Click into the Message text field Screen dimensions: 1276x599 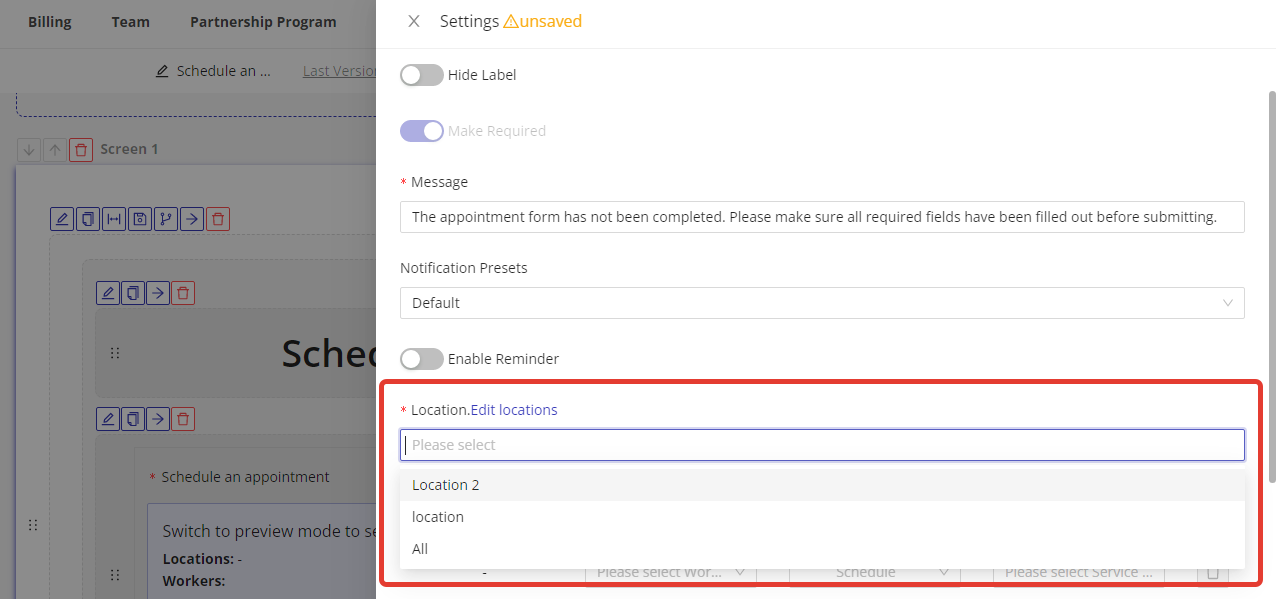821,217
